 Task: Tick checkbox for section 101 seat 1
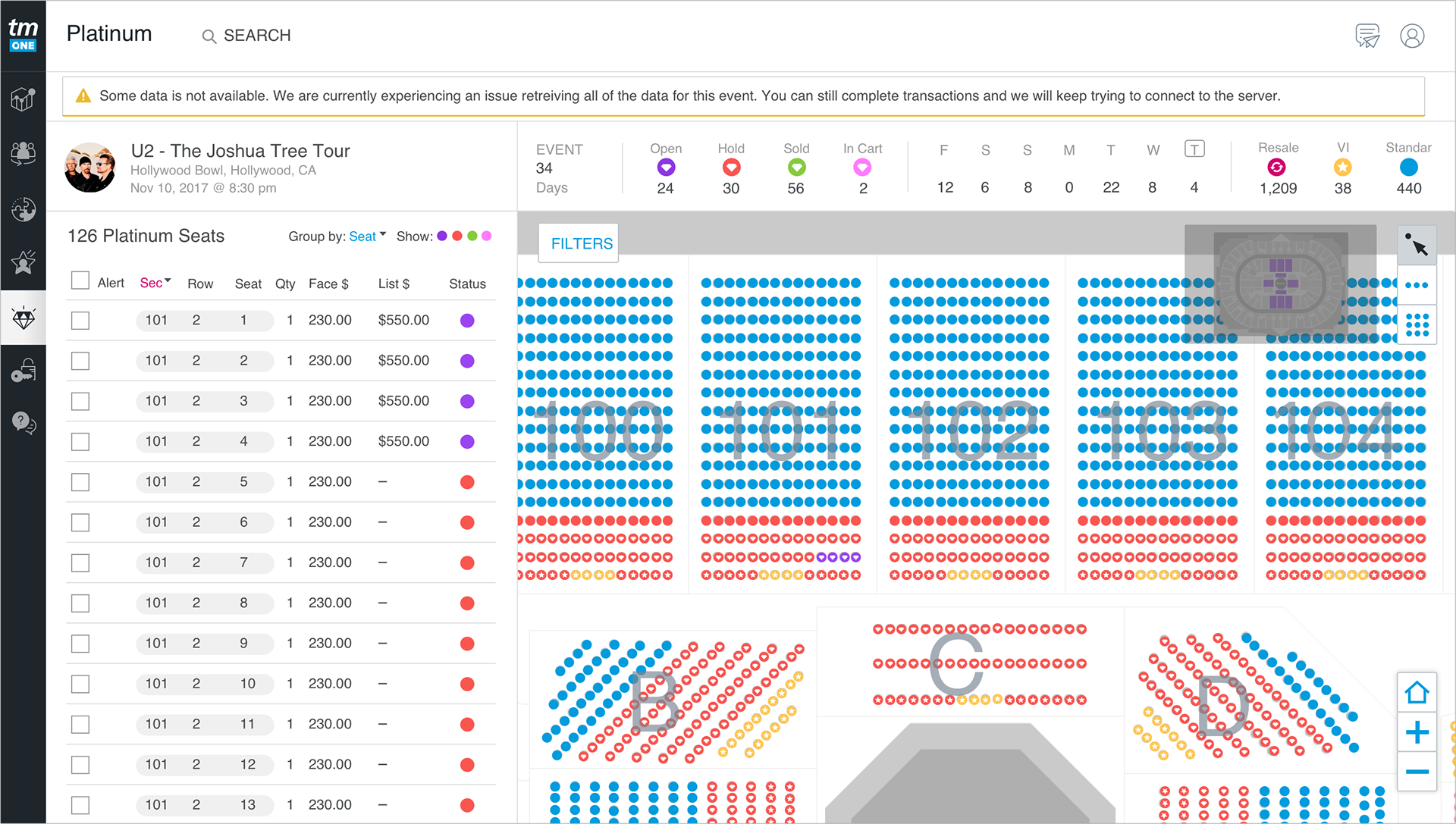point(80,321)
